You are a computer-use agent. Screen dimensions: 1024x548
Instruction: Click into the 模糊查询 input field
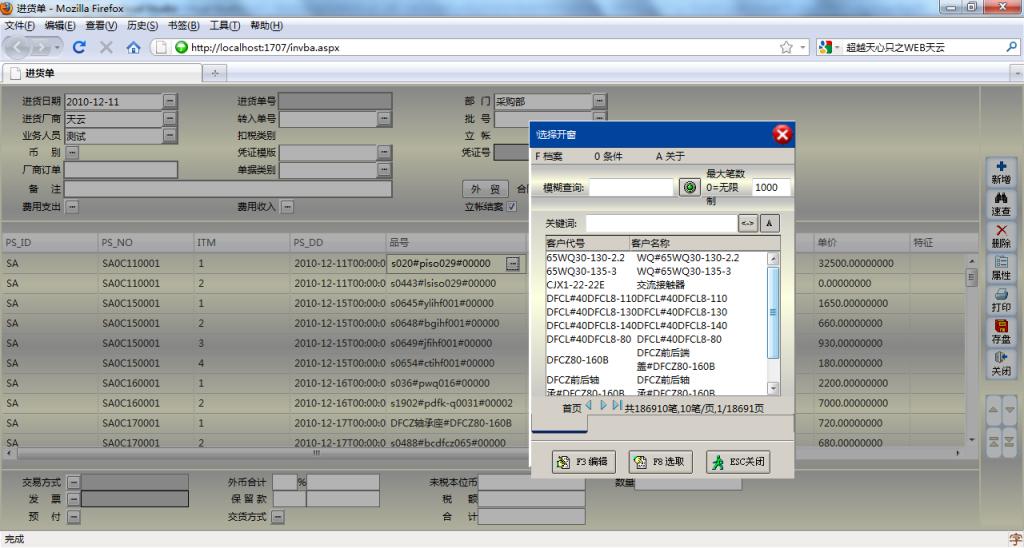pos(630,187)
